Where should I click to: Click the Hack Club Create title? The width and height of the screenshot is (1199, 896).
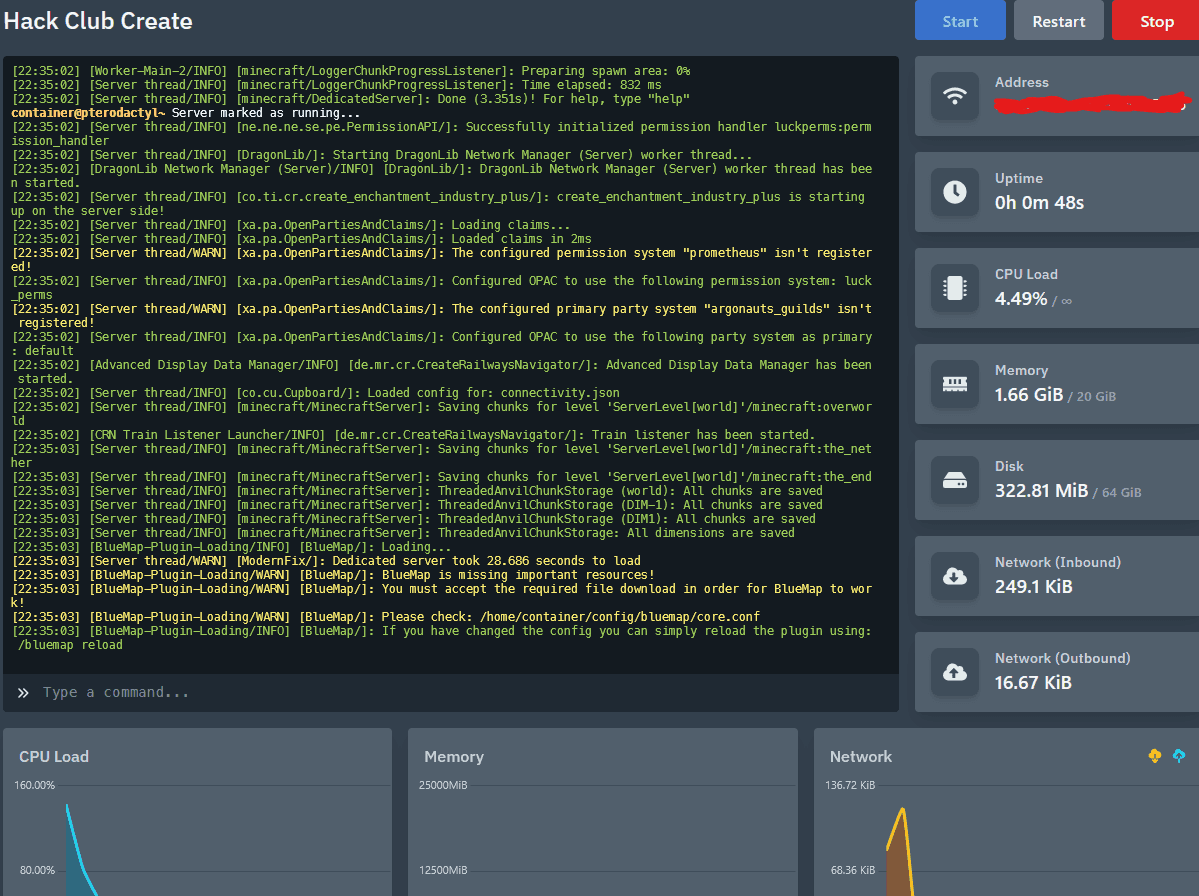(x=98, y=21)
